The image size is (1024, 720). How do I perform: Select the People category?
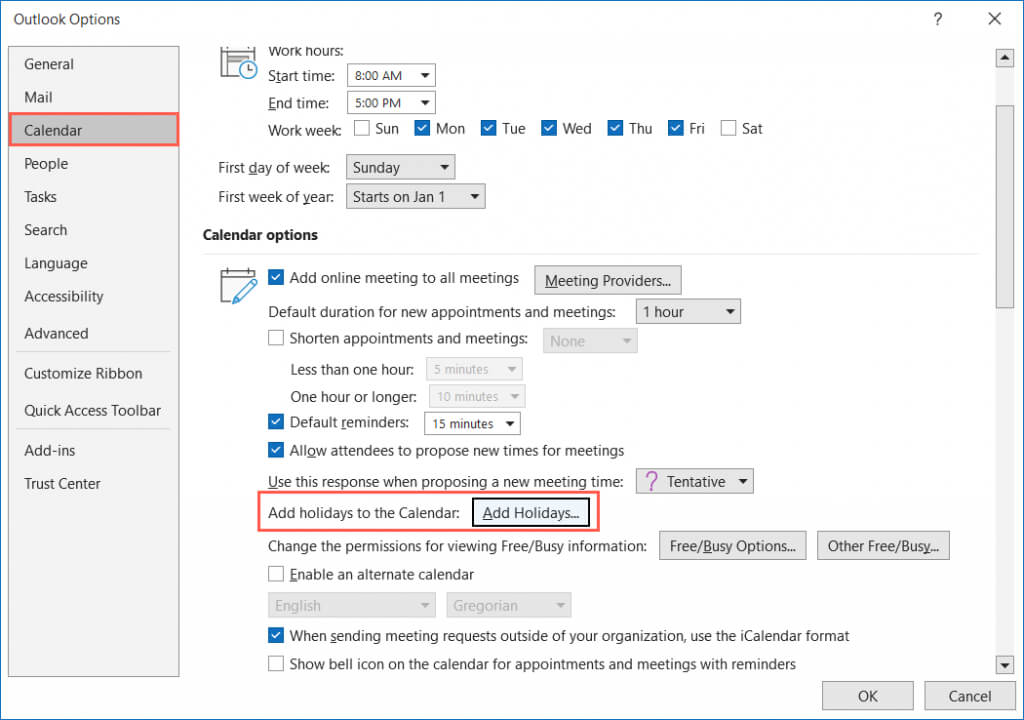[x=93, y=163]
